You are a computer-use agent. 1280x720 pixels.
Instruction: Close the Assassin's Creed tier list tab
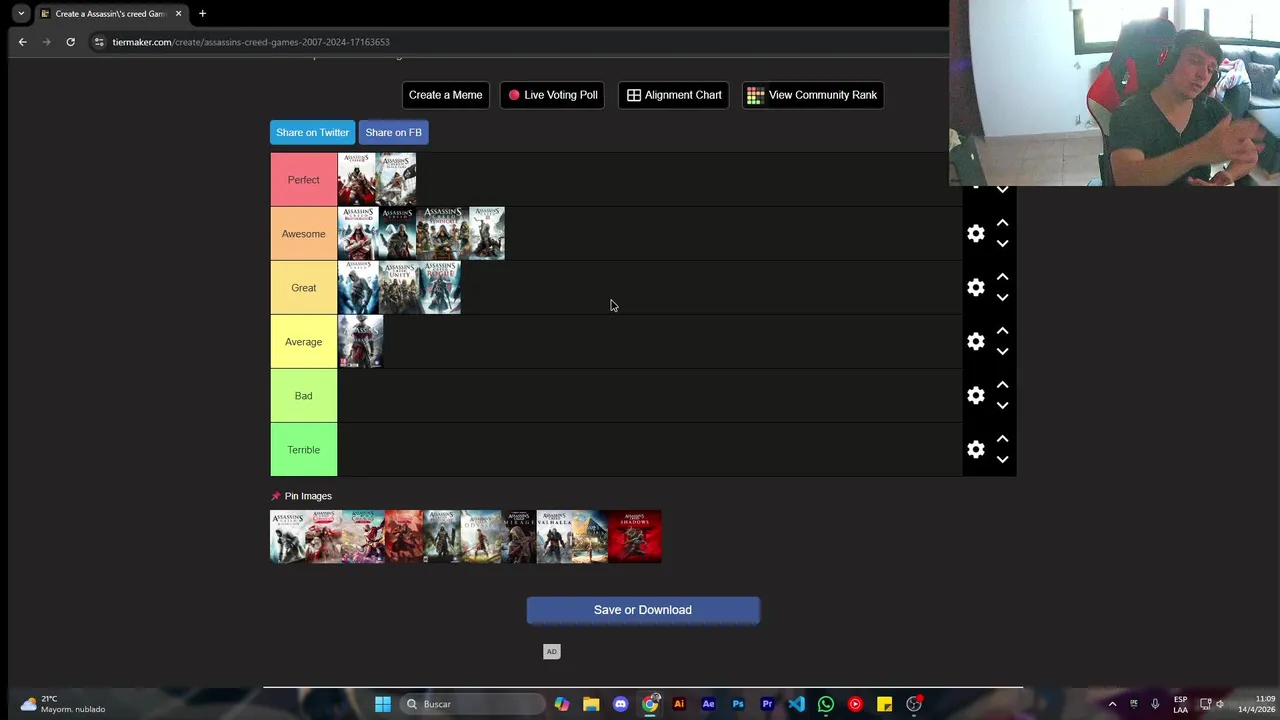click(178, 14)
